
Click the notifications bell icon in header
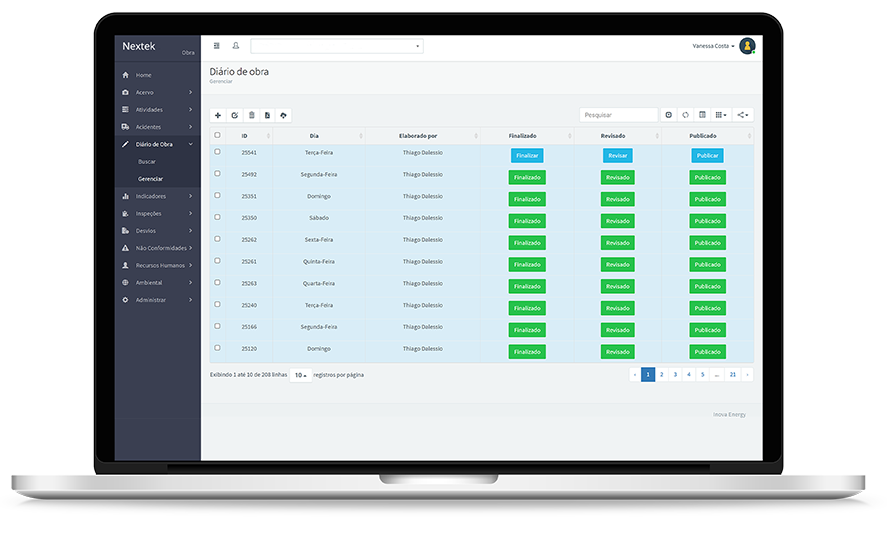[x=236, y=46]
